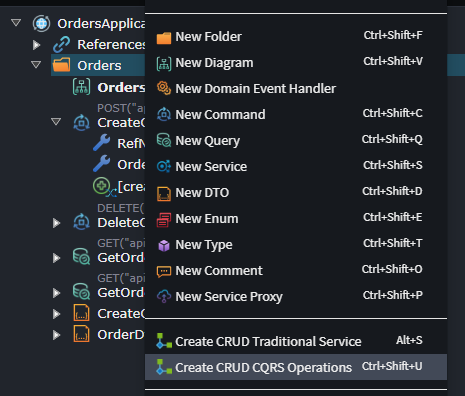Click the POST Create command icon
The width and height of the screenshot is (465, 396).
pos(81,123)
